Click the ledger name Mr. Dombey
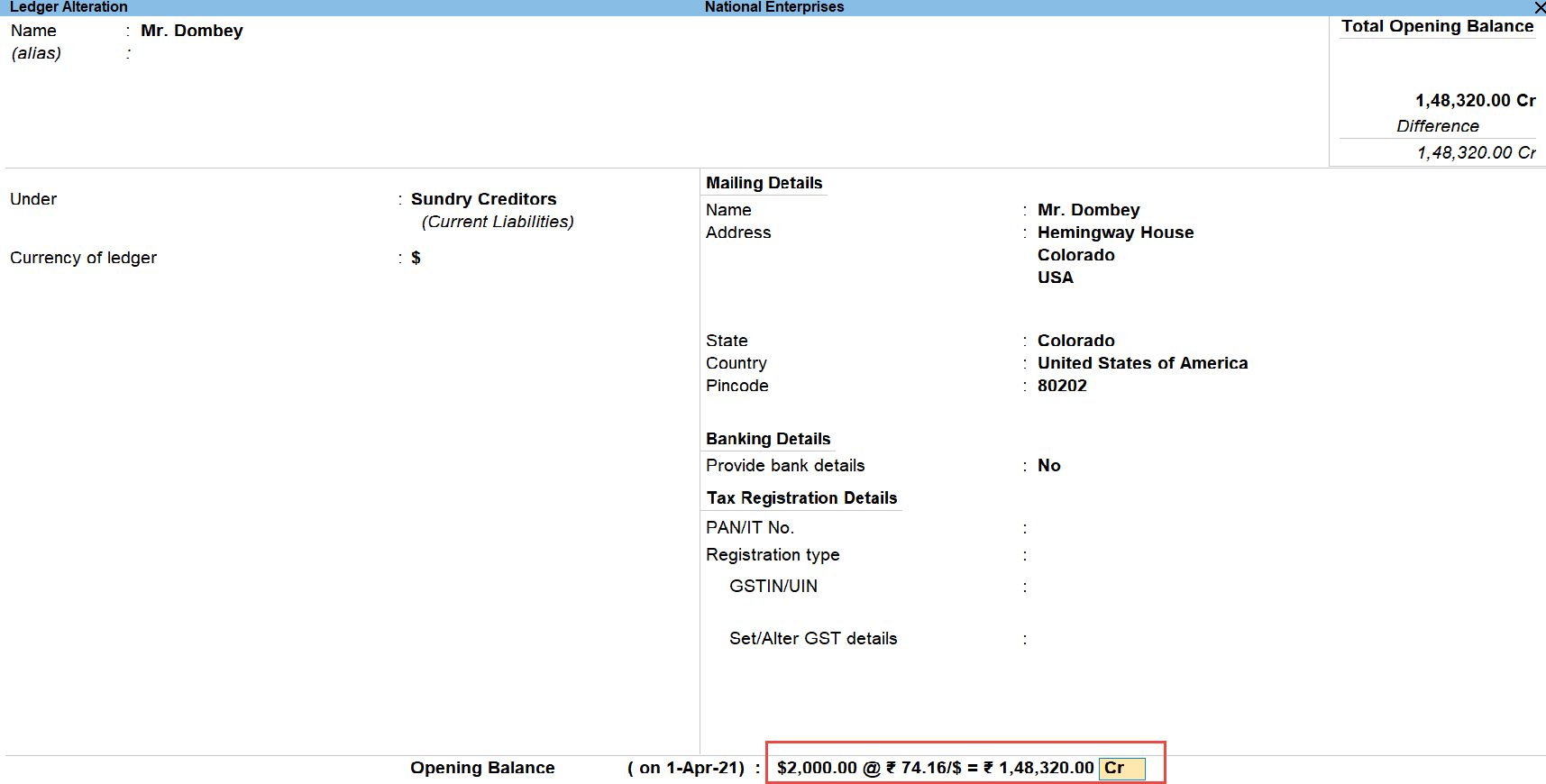This screenshot has width=1546, height=784. tap(192, 31)
